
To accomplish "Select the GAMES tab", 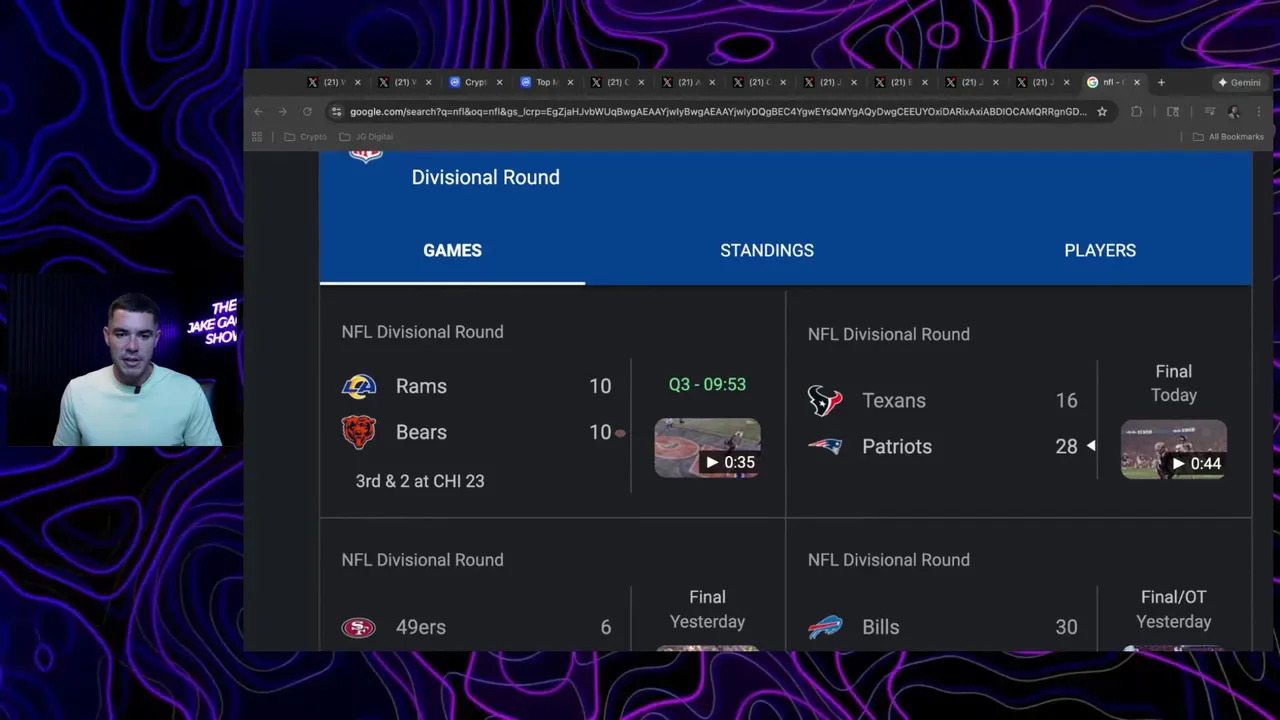I will pos(452,251).
